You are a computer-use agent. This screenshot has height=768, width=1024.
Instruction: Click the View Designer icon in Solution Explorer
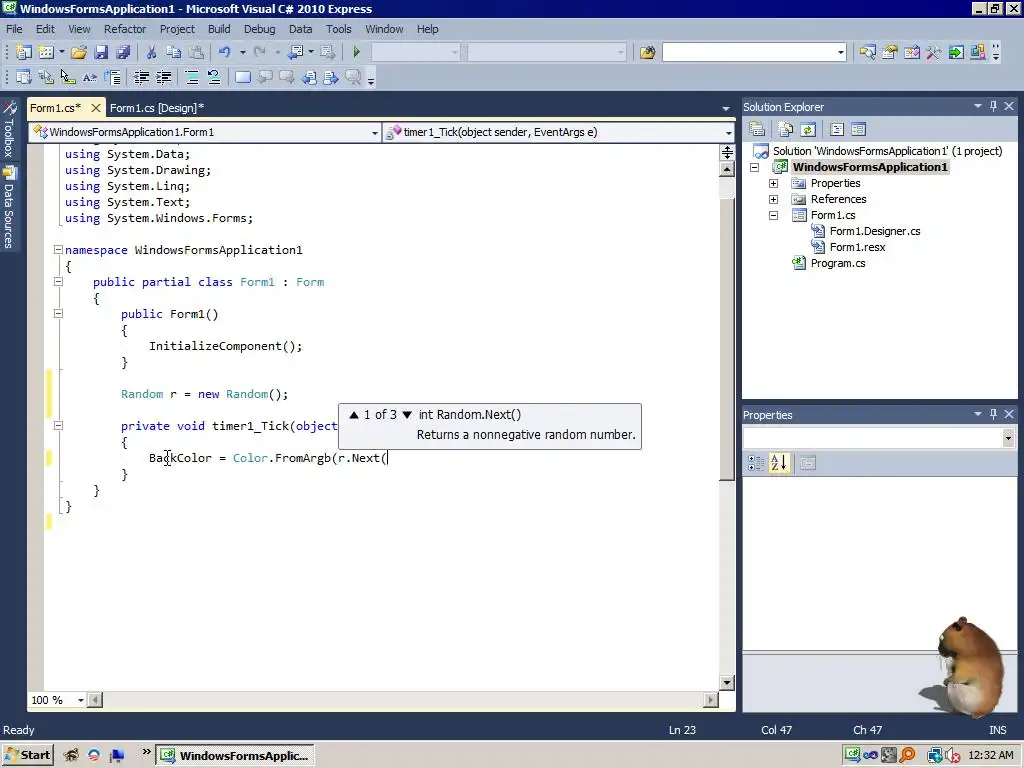pyautogui.click(x=859, y=129)
